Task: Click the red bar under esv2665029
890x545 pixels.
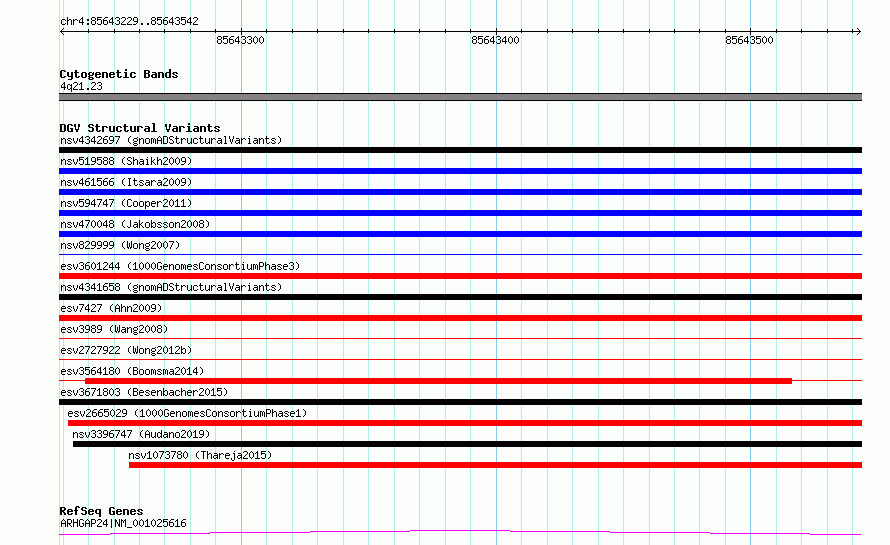Action: coord(465,423)
